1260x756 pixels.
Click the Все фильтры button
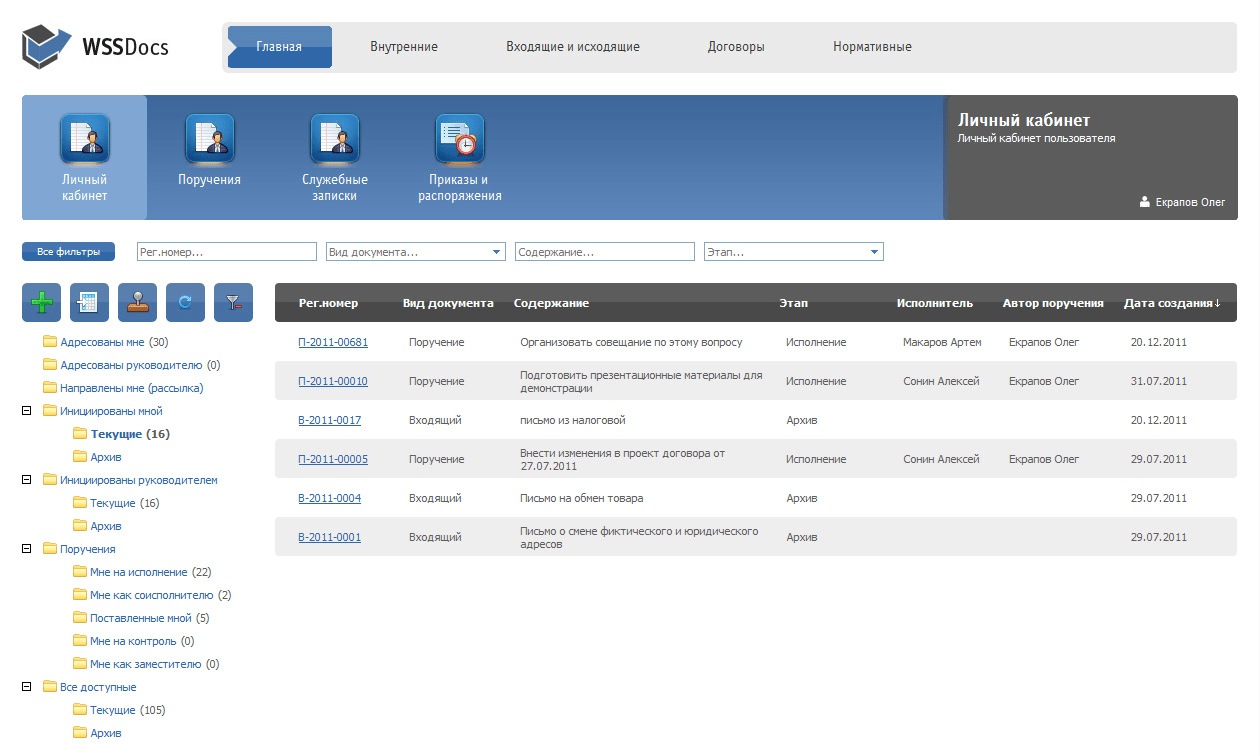tap(68, 252)
